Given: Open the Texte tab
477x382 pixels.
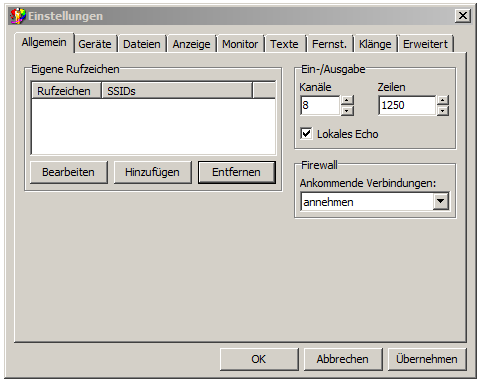Looking at the screenshot, I should pos(285,44).
